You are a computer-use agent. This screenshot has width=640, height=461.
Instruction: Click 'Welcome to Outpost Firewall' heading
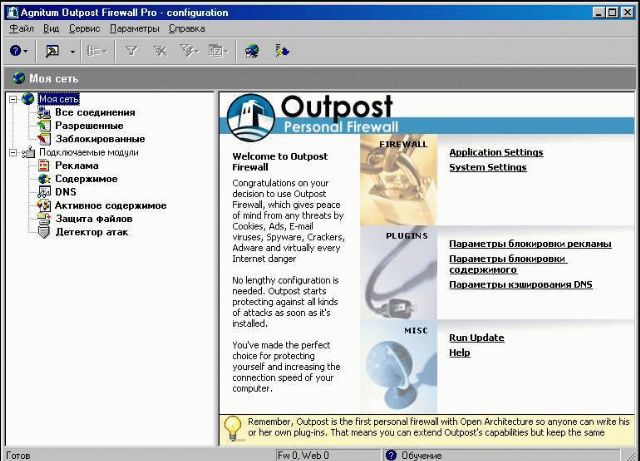[x=280, y=162]
